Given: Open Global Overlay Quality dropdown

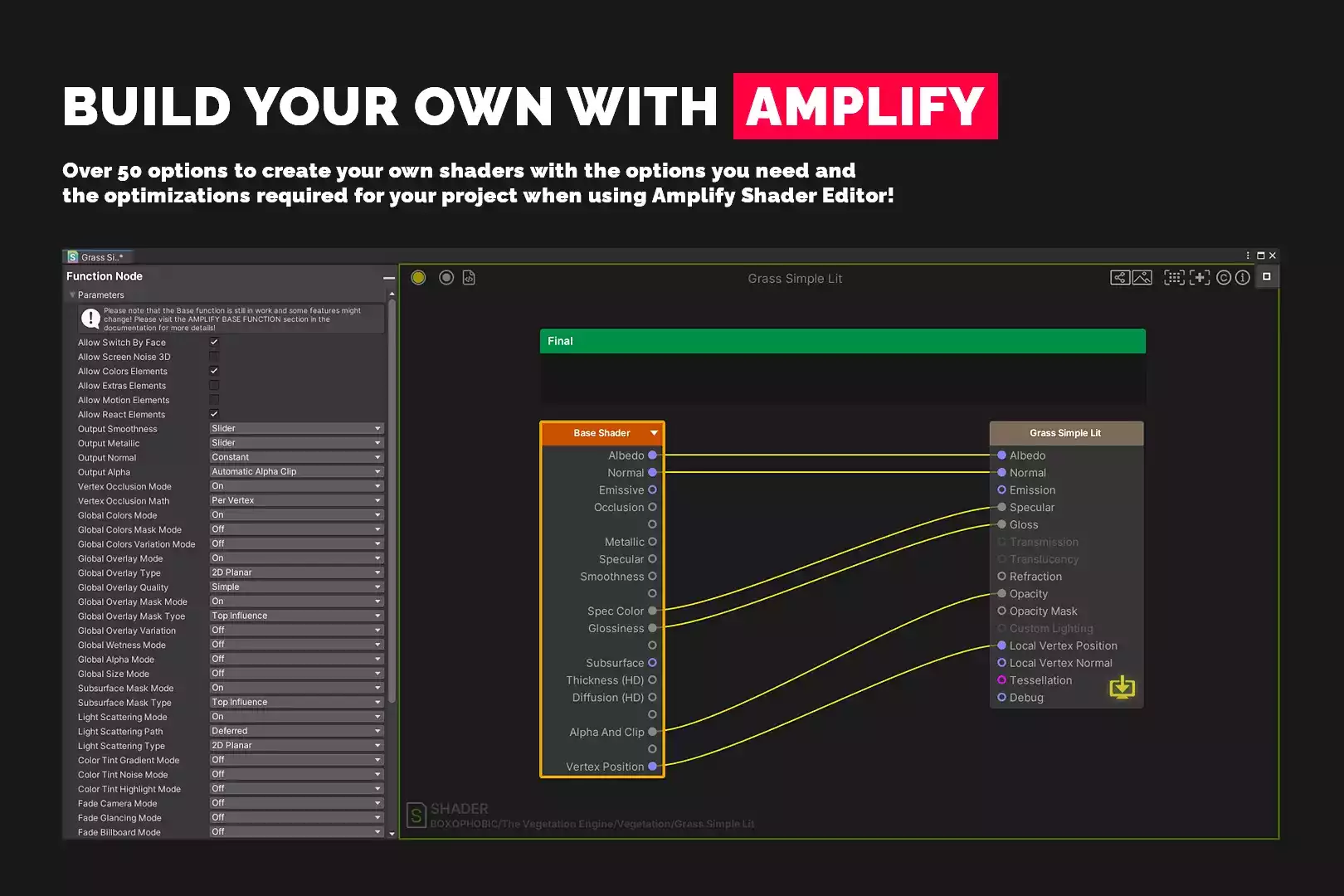Looking at the screenshot, I should (x=296, y=587).
